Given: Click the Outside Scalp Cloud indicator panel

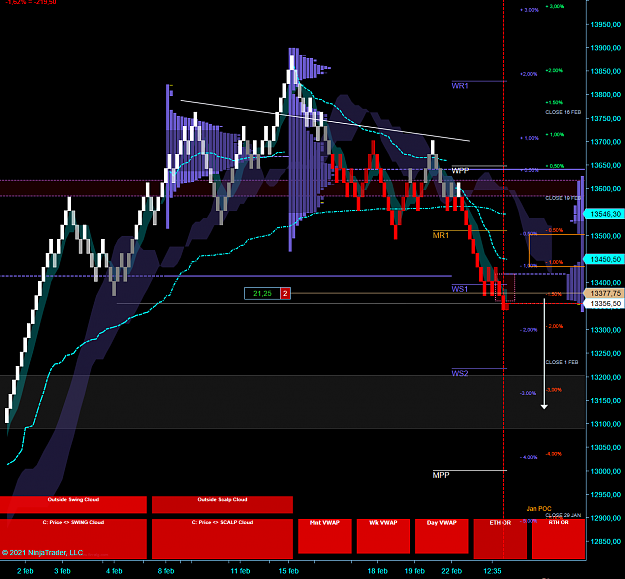Looking at the screenshot, I should 222,504.
